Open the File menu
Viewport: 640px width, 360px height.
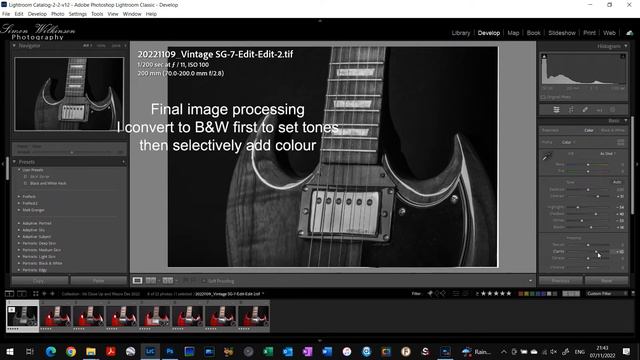tap(6, 14)
